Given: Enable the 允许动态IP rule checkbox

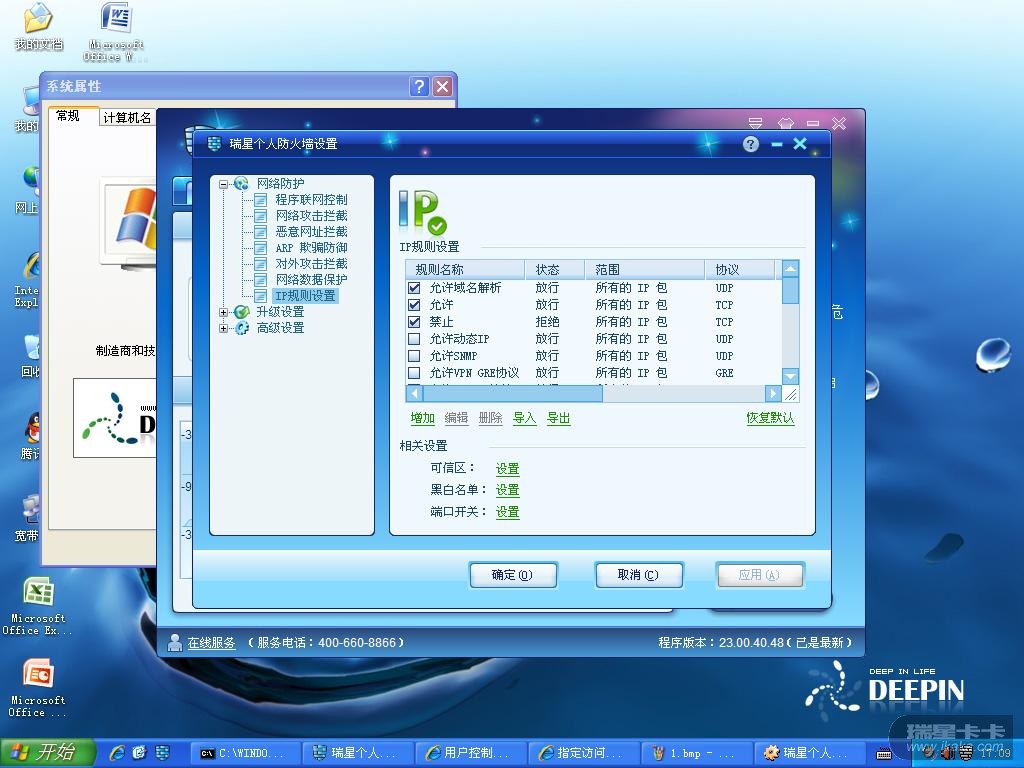Looking at the screenshot, I should (x=414, y=339).
